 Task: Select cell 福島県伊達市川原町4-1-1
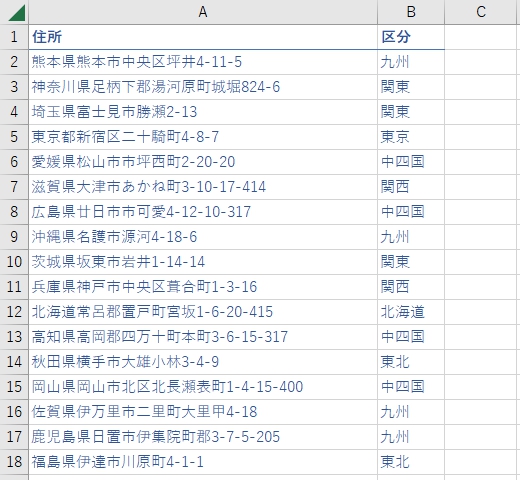click(x=203, y=462)
